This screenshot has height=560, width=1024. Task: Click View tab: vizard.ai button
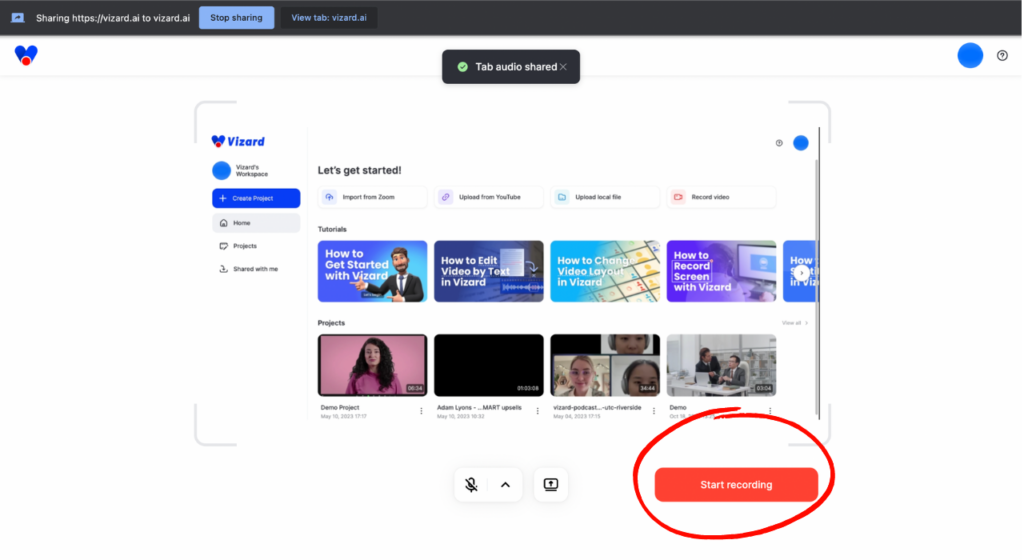coord(328,18)
